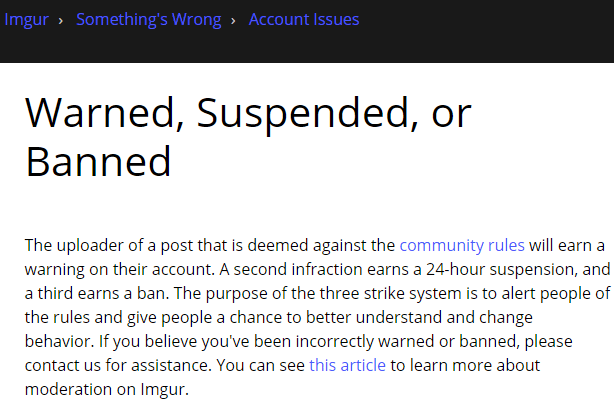
Task: Open the 'this article' link
Action: point(348,366)
